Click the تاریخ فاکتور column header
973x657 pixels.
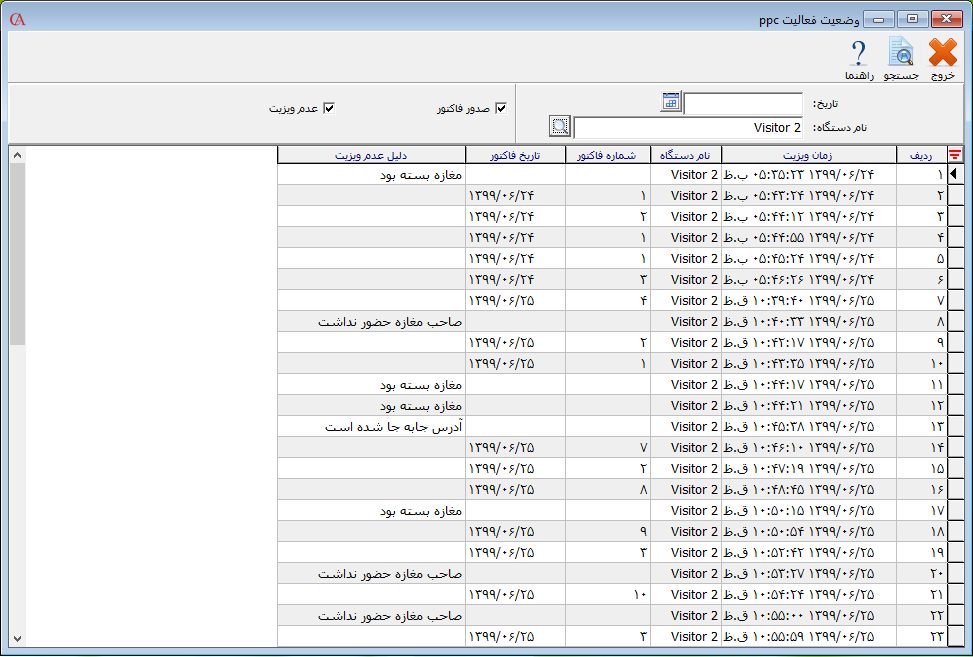point(515,155)
